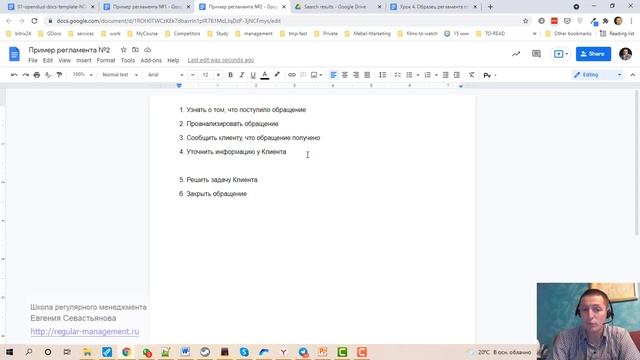Open the Edit menu

48,60
